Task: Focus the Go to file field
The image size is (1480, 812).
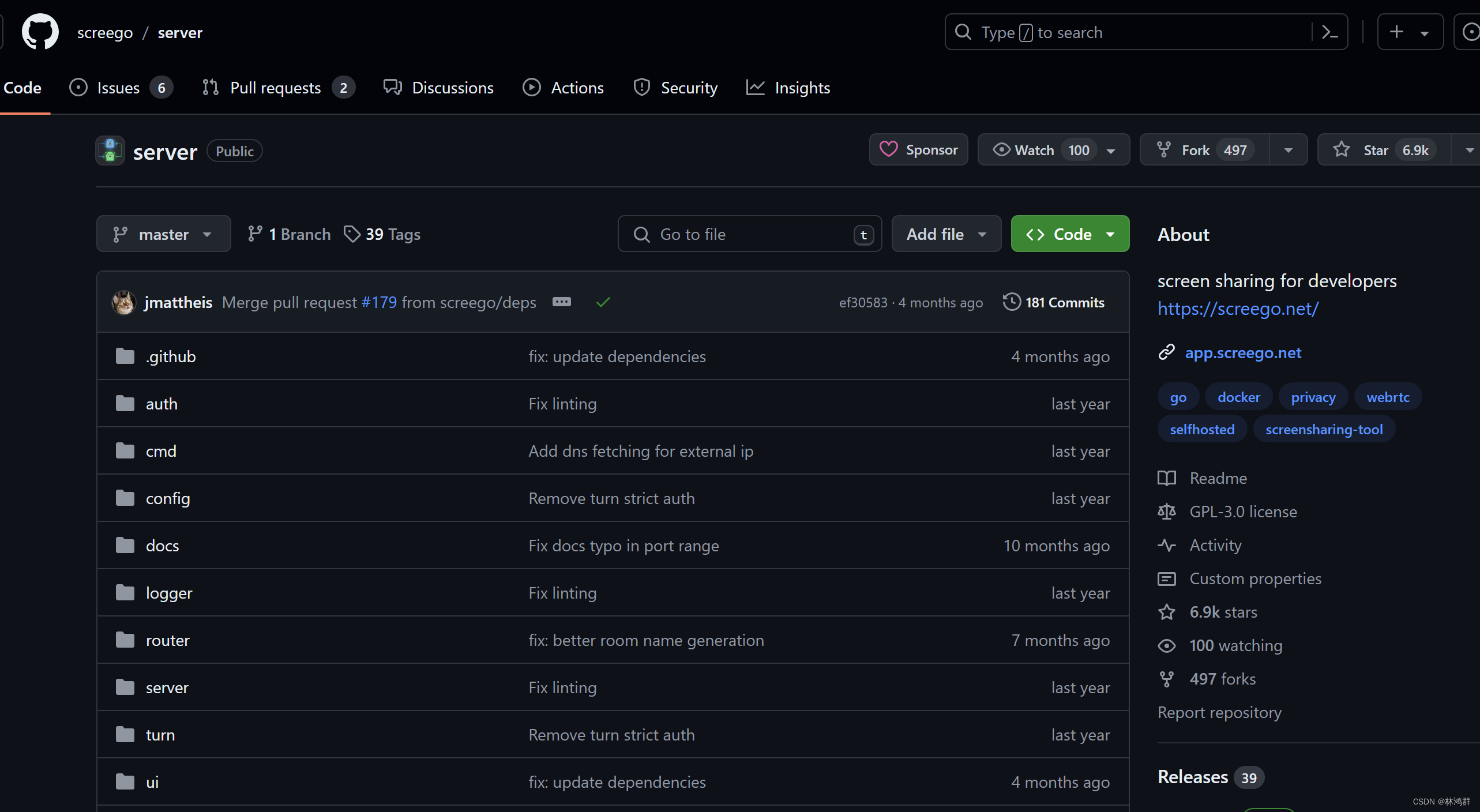Action: tap(750, 234)
